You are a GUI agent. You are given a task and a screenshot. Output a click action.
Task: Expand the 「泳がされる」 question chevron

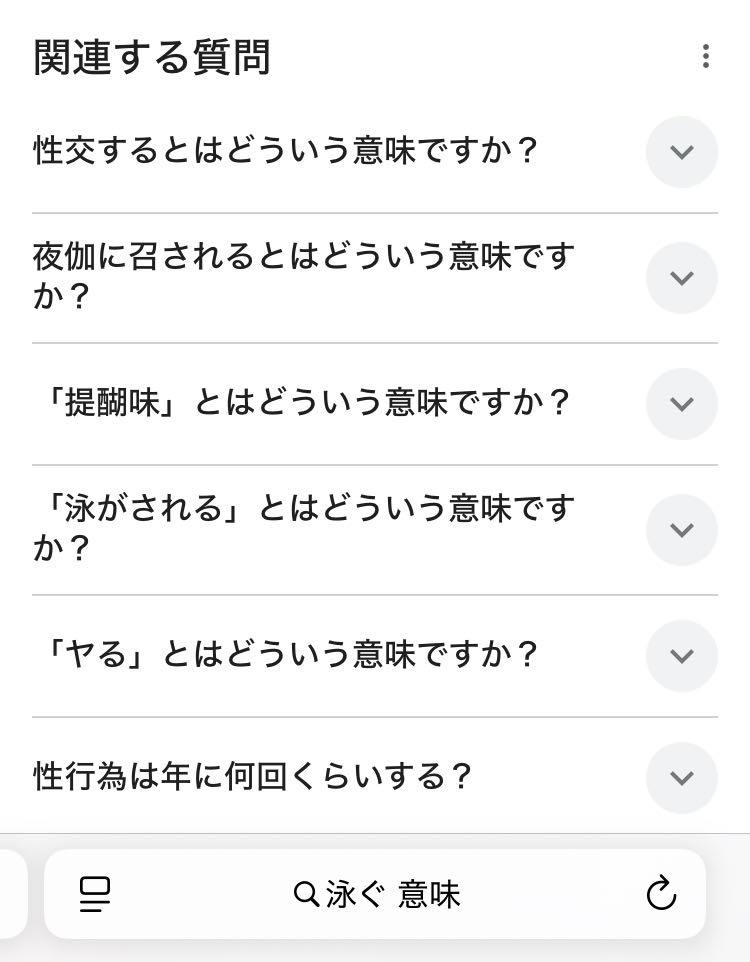click(x=682, y=529)
